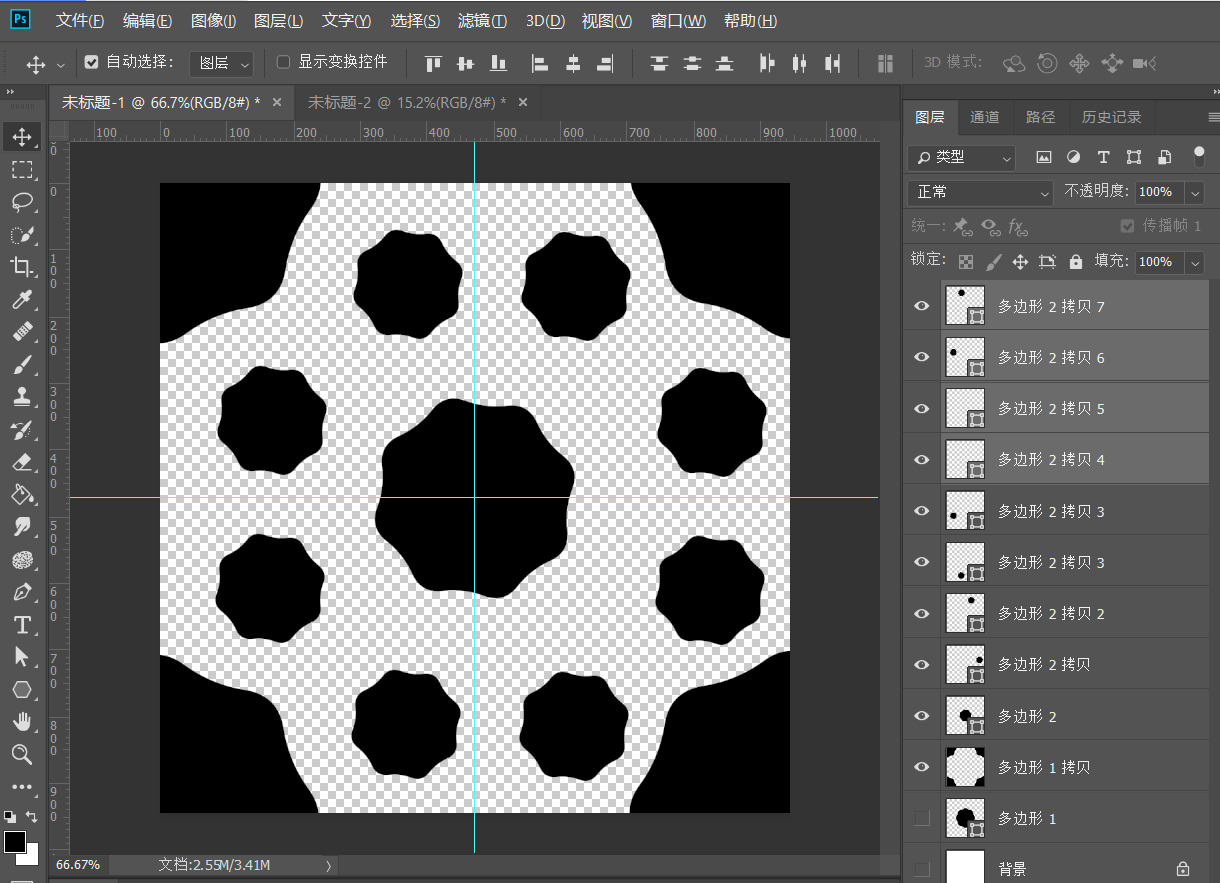Hide the 多边形 2 拷贝 7 layer
1220x883 pixels.
click(922, 306)
